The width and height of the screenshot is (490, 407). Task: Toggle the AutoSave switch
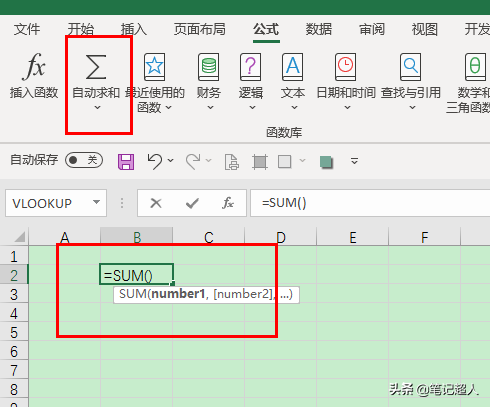(84, 160)
